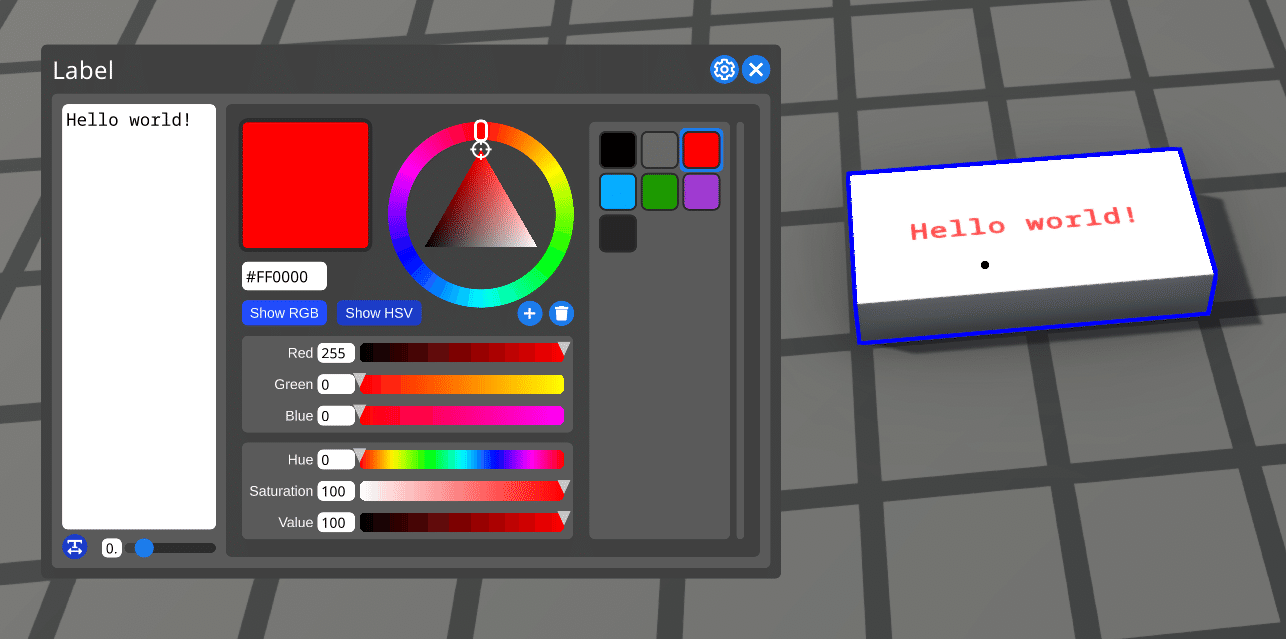Click the "Hello world!" text in the editor
1286x639 pixels.
pos(128,120)
